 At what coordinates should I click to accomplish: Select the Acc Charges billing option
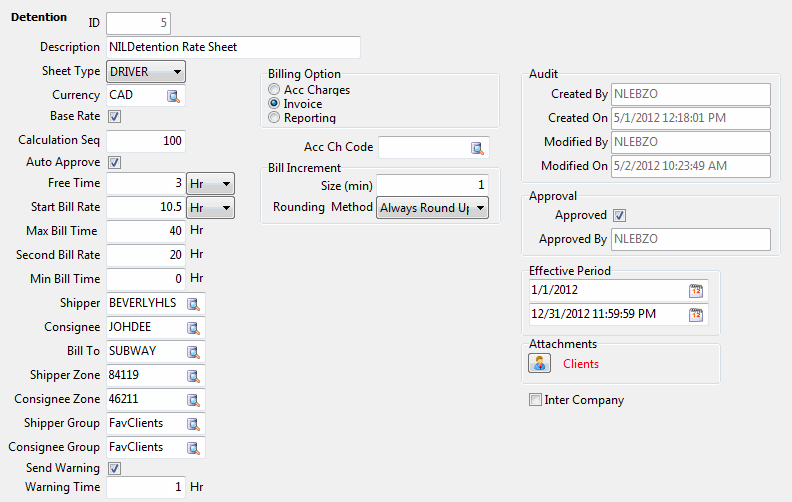coord(274,90)
